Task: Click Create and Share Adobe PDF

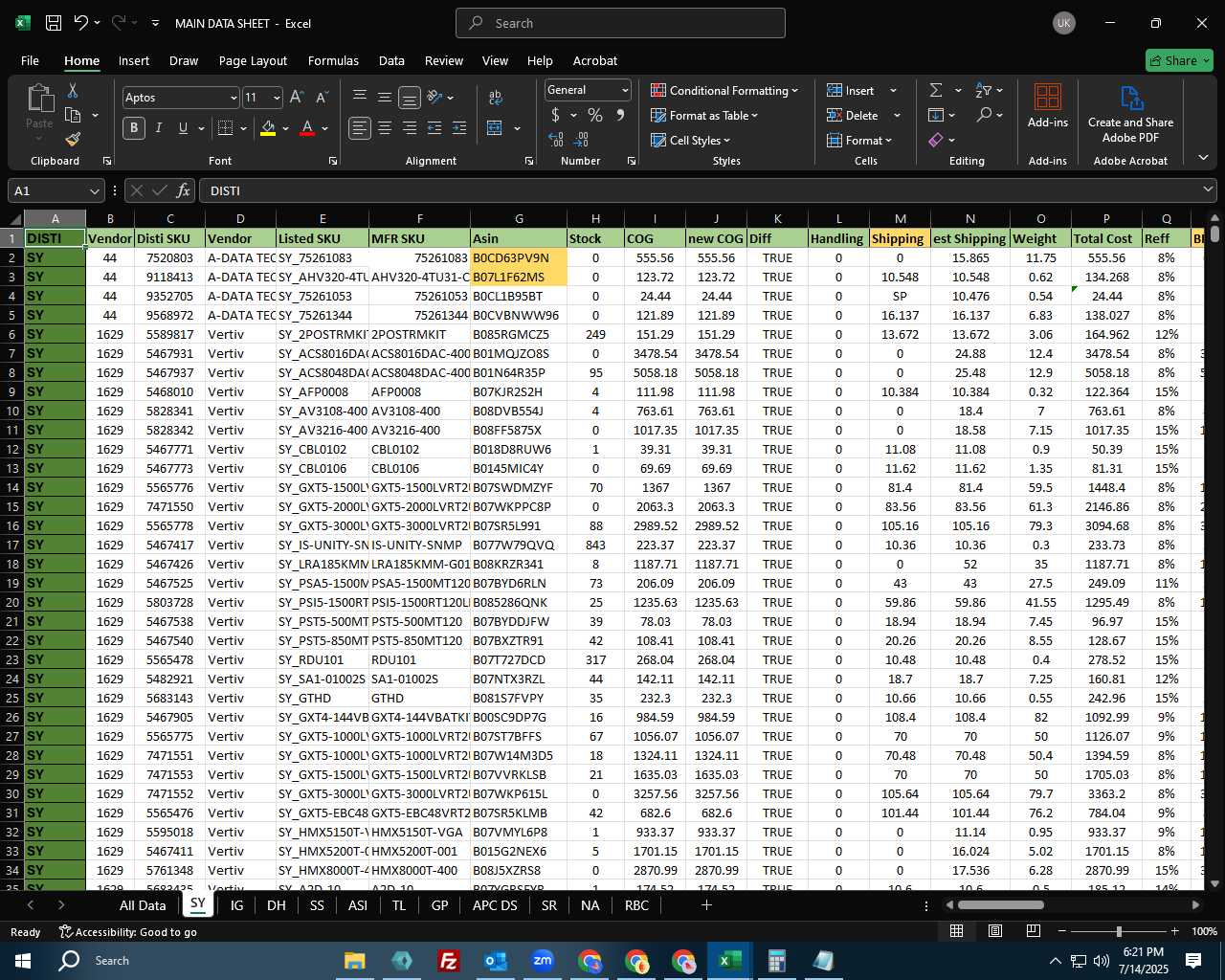Action: pyautogui.click(x=1130, y=113)
